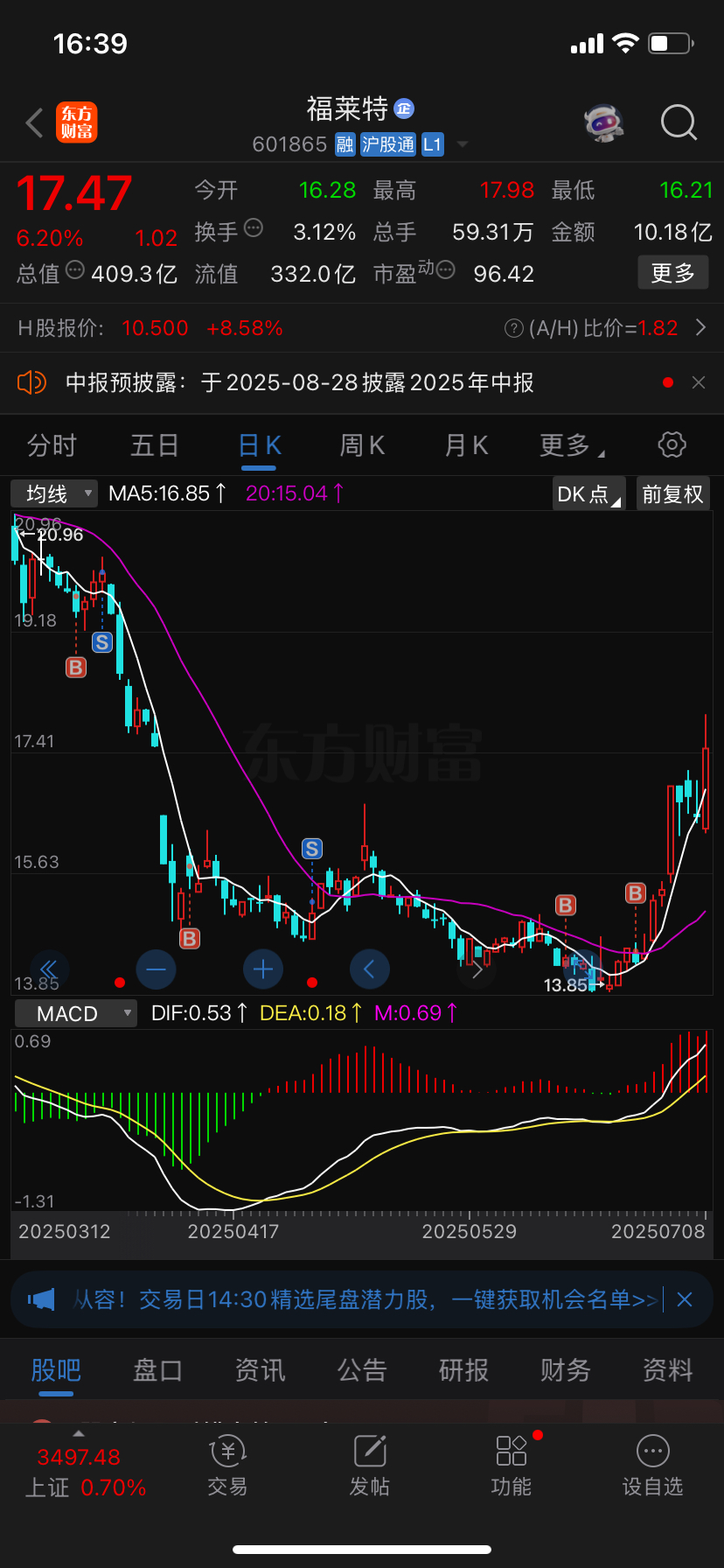Switch to the 盘口 tab
Screen dimensions: 724x1568
157,1370
